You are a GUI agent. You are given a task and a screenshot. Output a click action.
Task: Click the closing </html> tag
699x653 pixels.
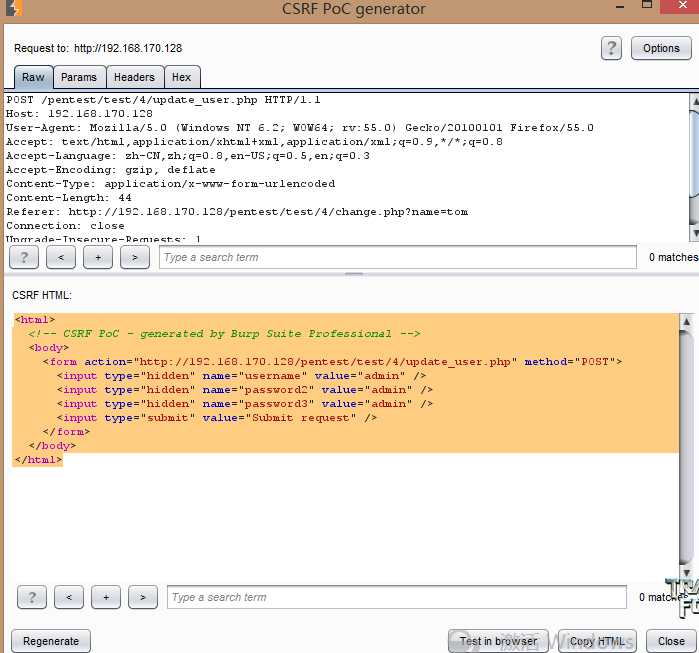point(38,460)
